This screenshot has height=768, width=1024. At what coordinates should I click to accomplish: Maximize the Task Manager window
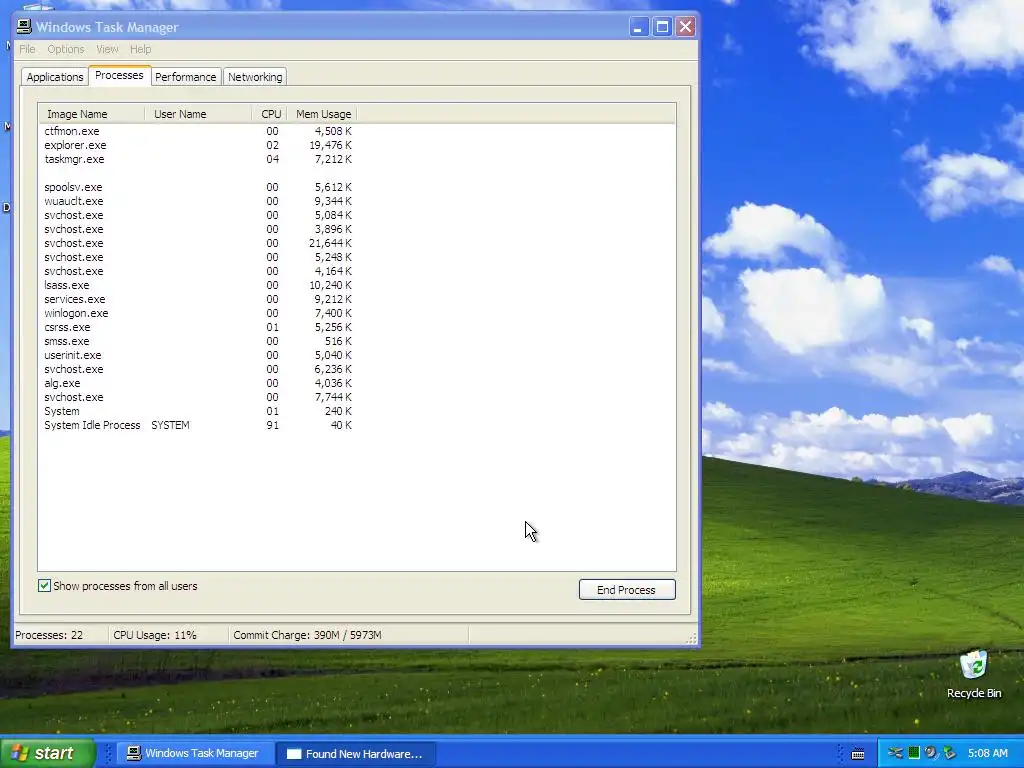pos(662,27)
